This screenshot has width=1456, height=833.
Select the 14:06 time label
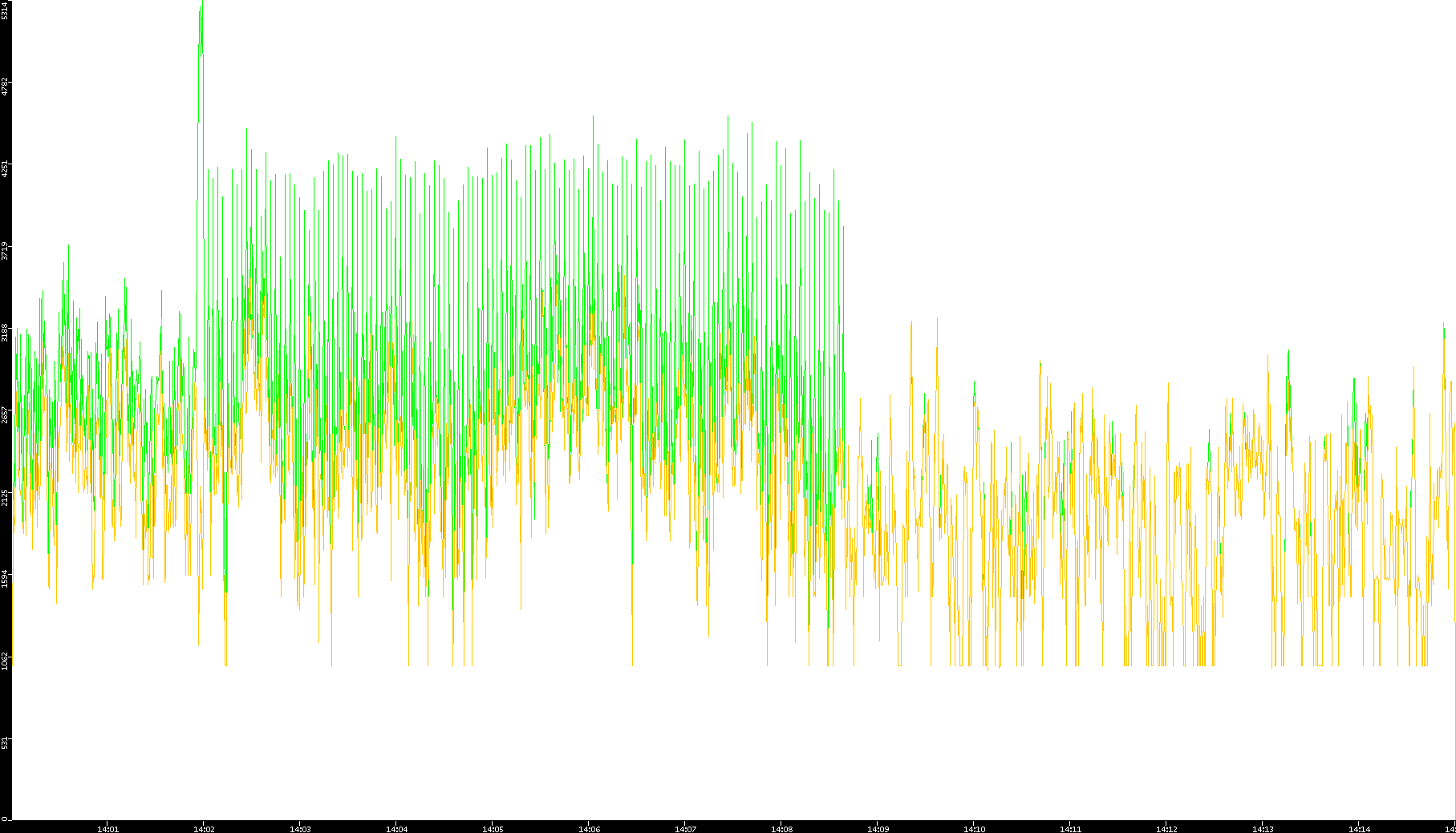(x=589, y=829)
